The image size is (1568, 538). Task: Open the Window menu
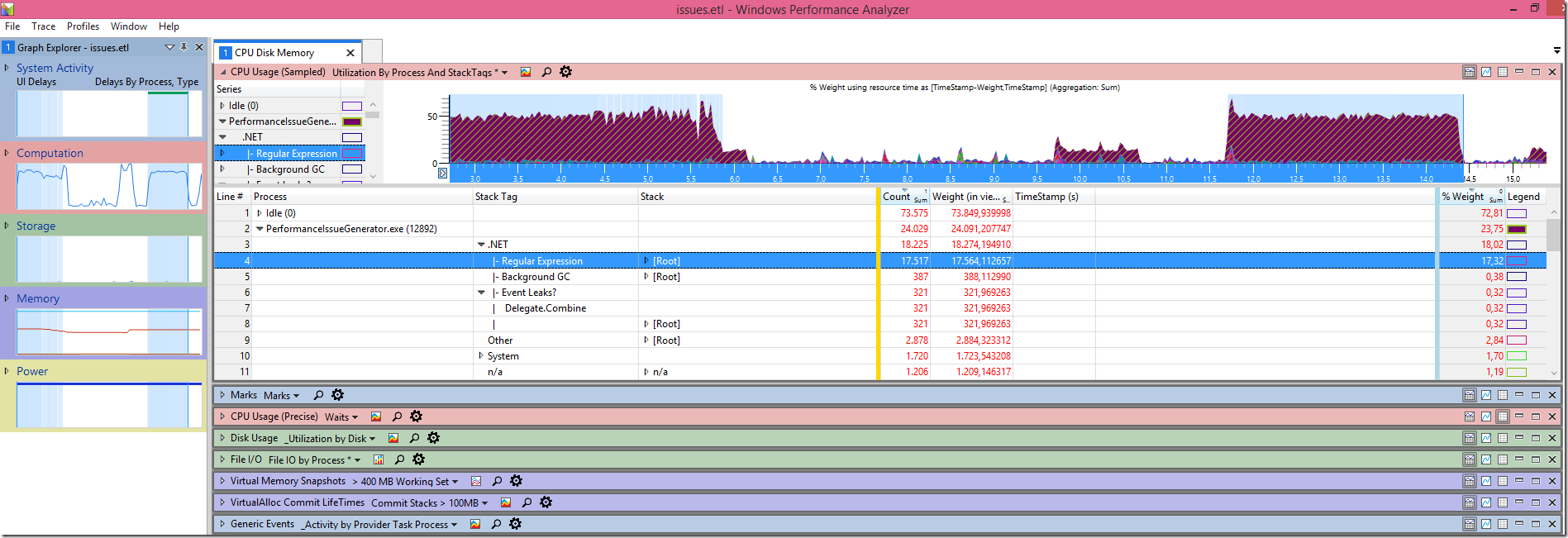129,26
